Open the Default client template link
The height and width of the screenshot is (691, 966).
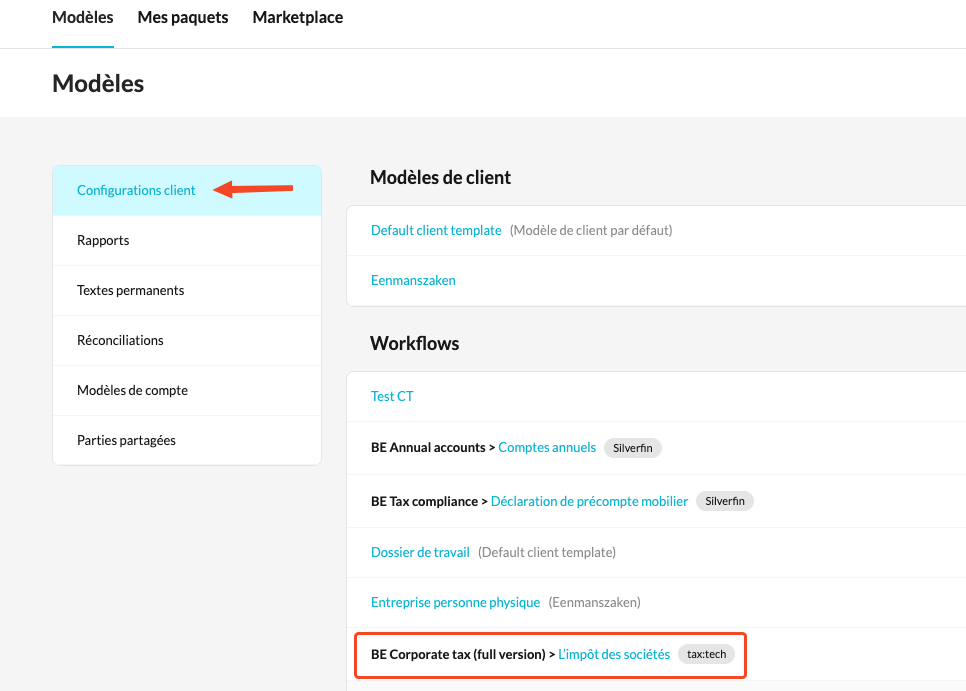click(436, 230)
